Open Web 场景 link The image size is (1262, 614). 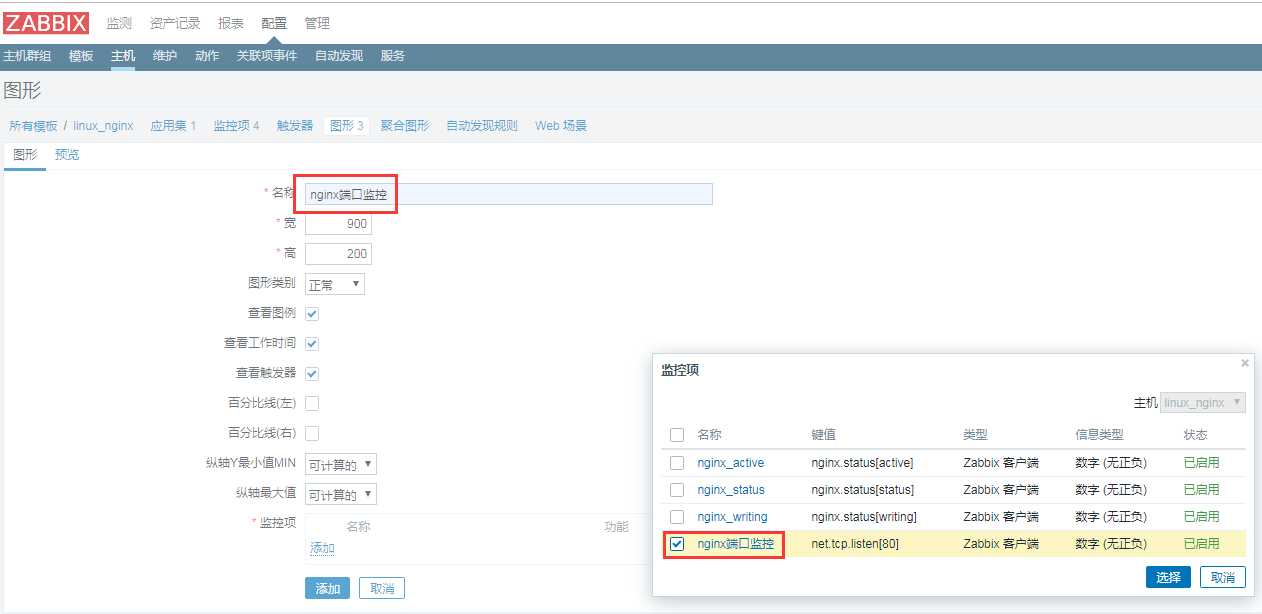click(561, 126)
